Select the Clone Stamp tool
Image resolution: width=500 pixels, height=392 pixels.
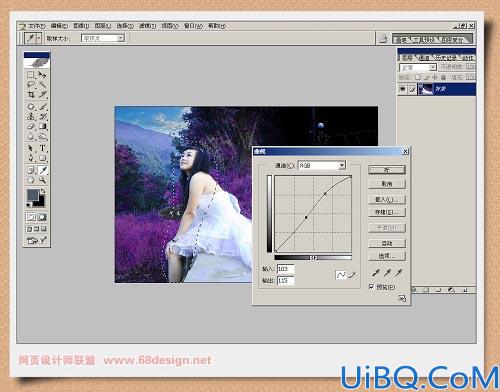tap(31, 117)
